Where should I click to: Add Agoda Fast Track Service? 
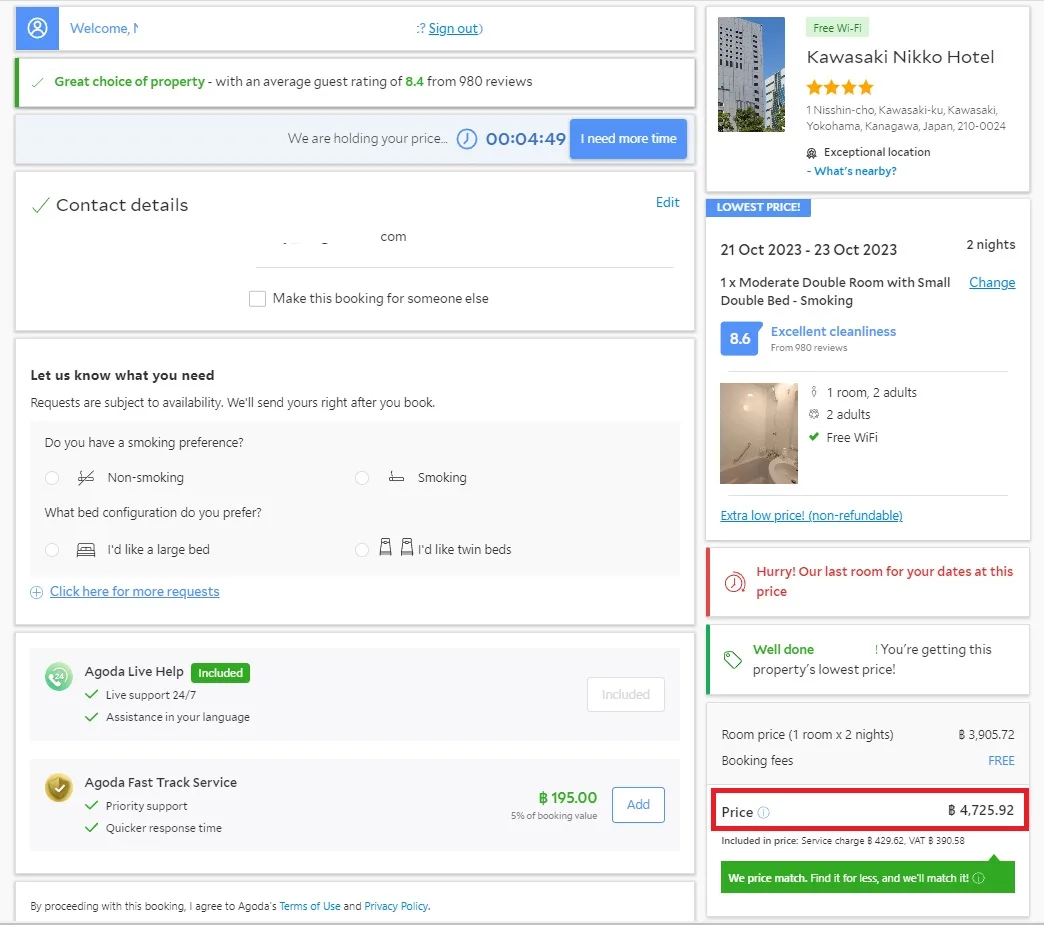click(638, 804)
